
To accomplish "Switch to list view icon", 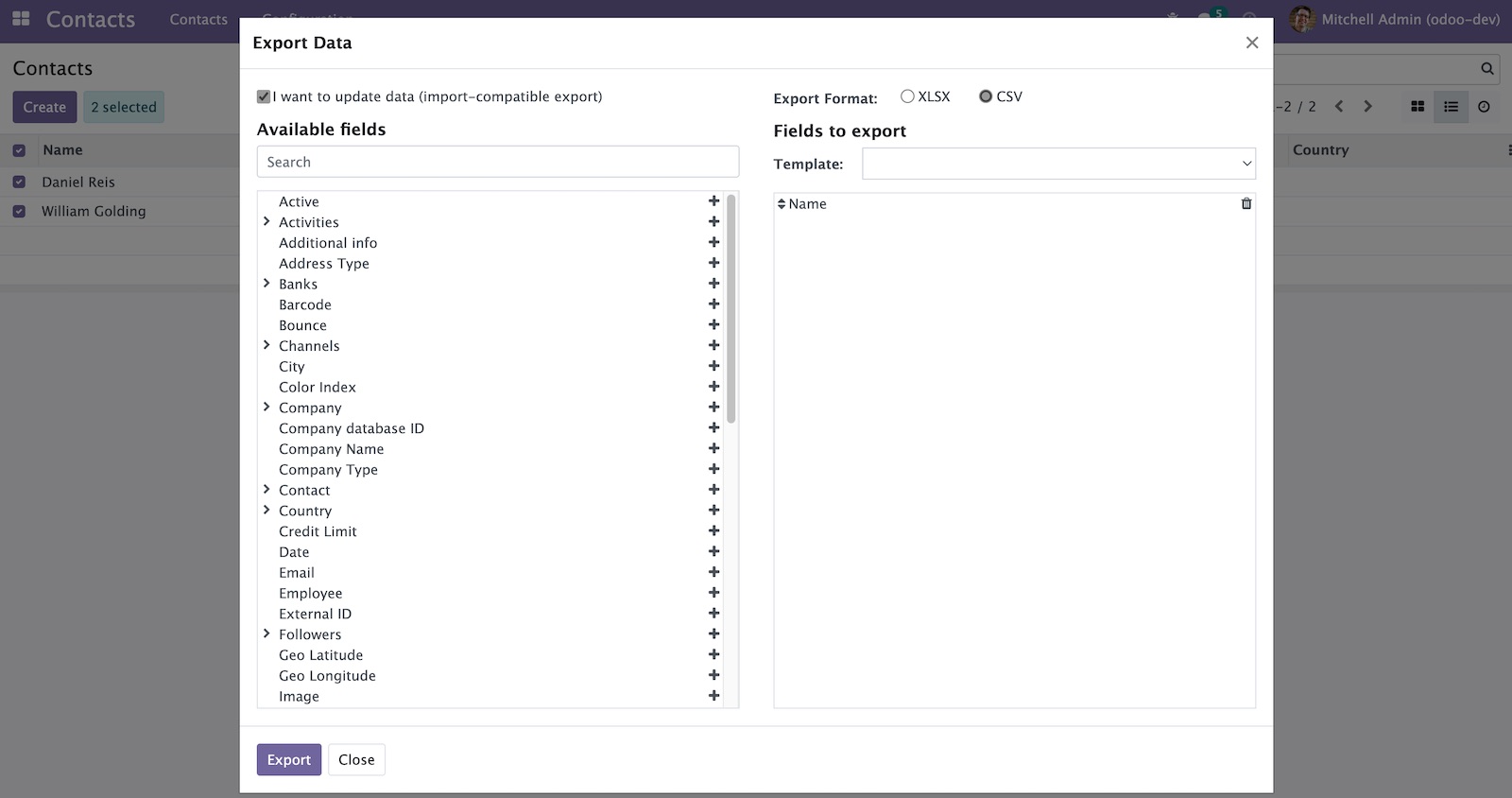I will pyautogui.click(x=1451, y=107).
